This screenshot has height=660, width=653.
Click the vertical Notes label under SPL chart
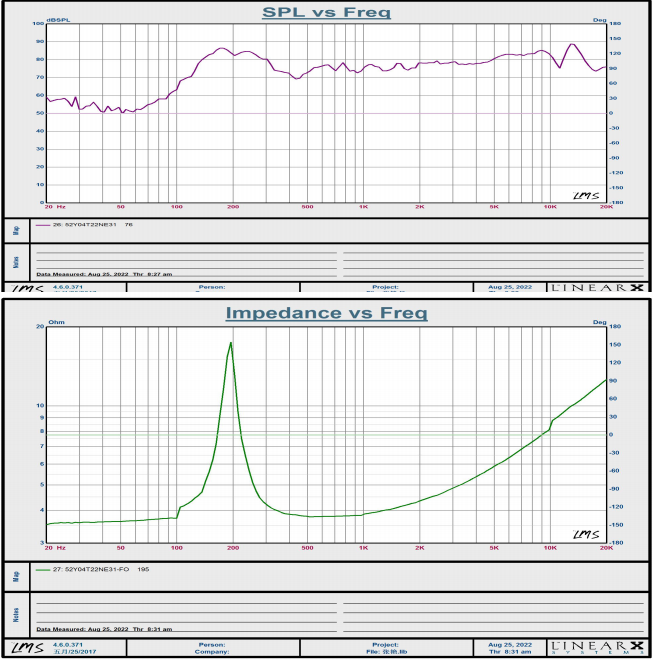pyautogui.click(x=16, y=262)
